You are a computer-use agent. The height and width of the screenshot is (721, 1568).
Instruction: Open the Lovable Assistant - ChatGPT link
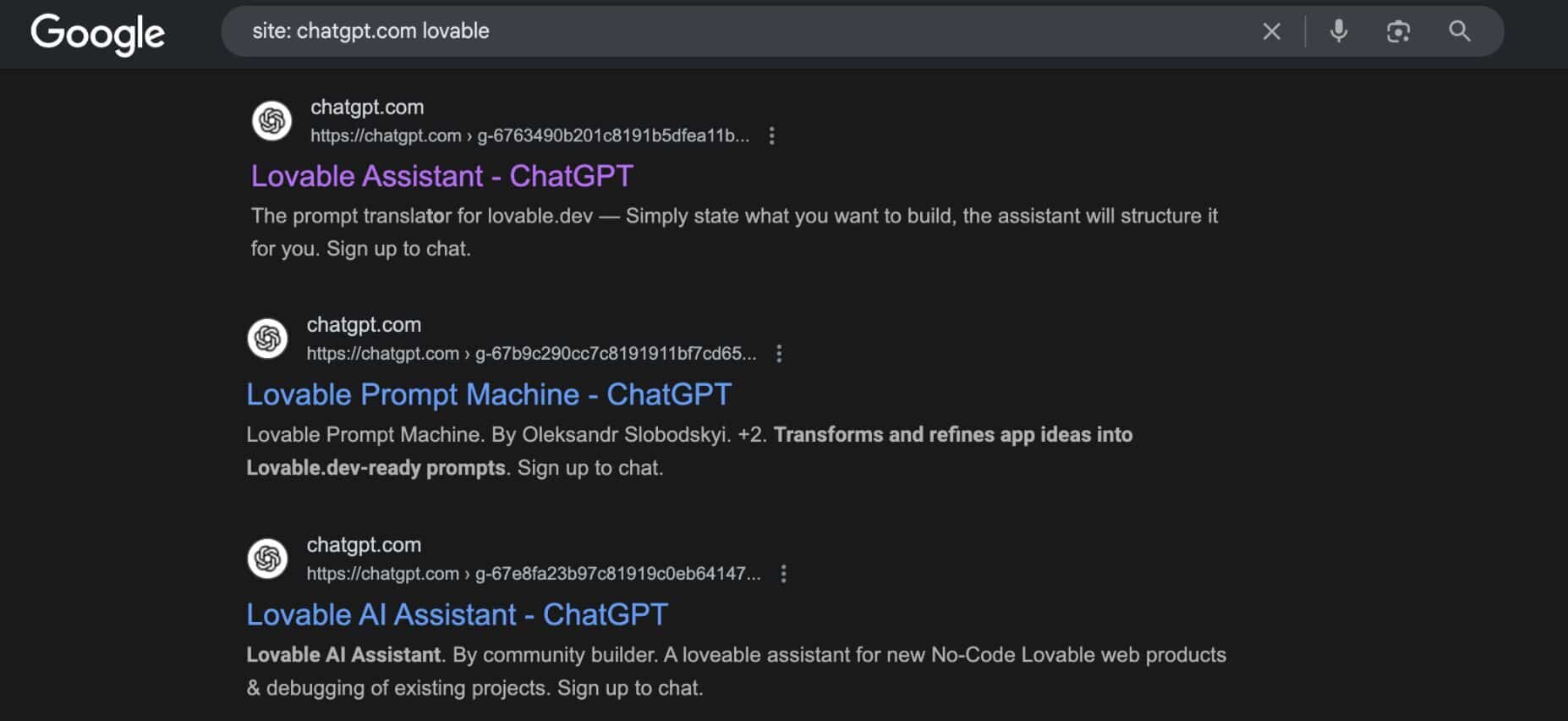coord(441,176)
